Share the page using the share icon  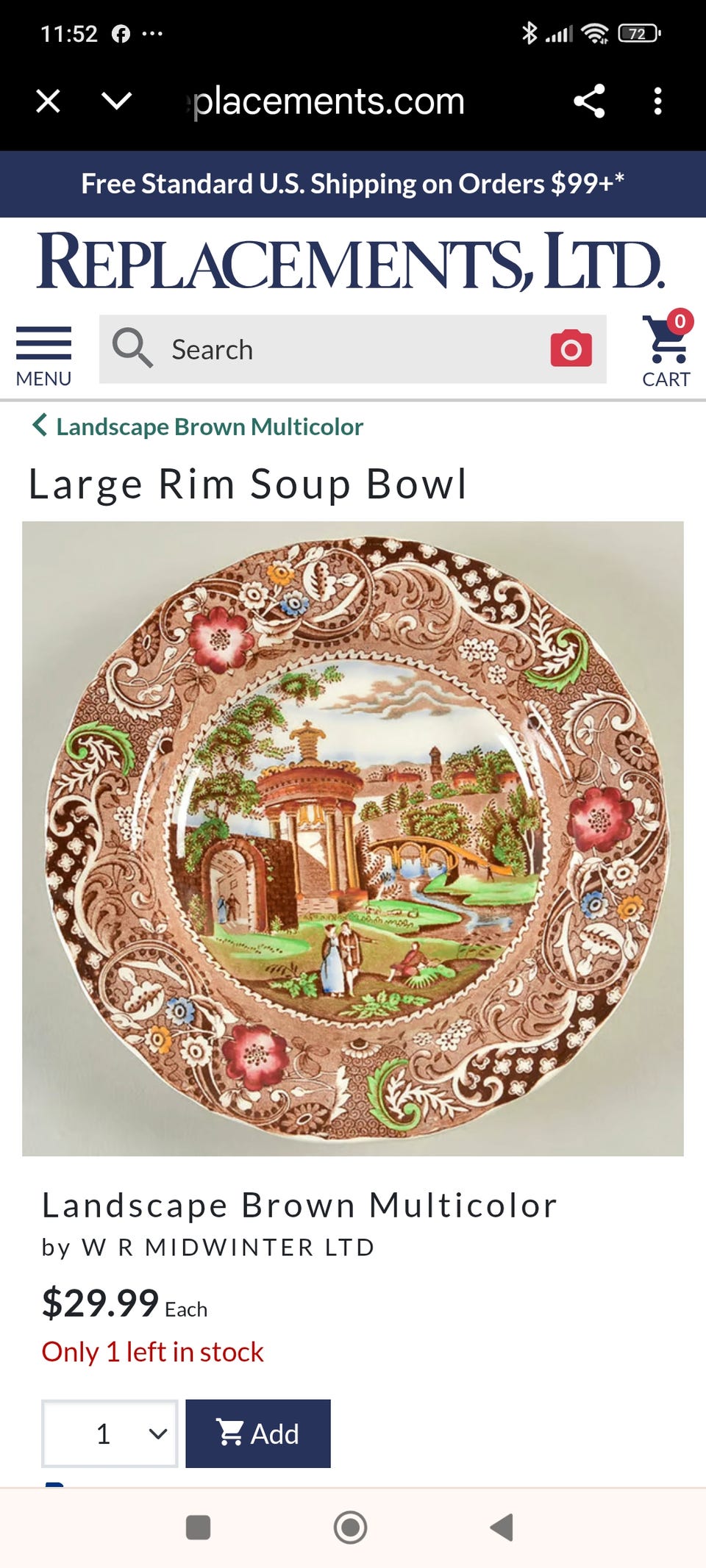point(589,101)
